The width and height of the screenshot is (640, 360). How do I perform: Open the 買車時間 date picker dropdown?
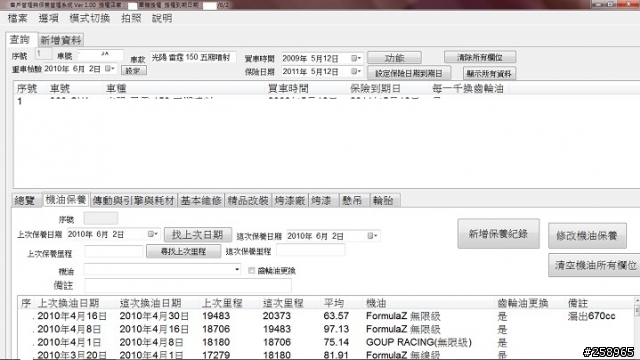356,58
